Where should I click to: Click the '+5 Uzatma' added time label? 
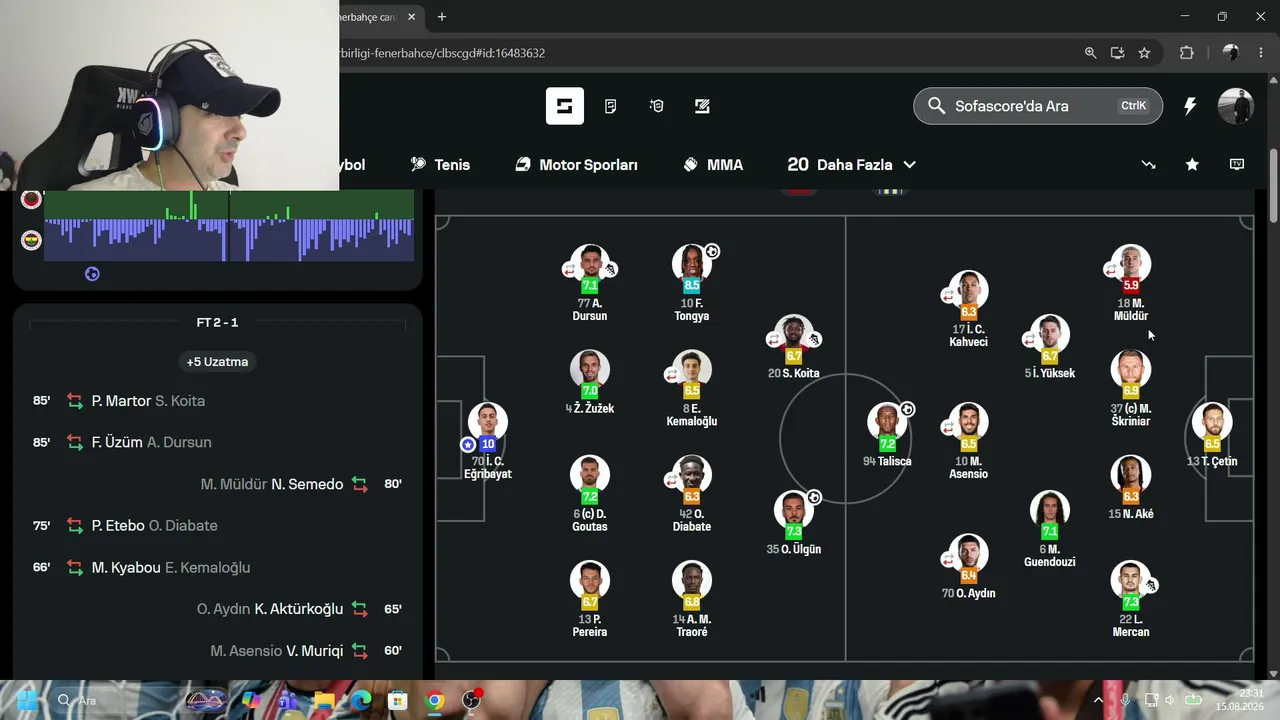217,361
